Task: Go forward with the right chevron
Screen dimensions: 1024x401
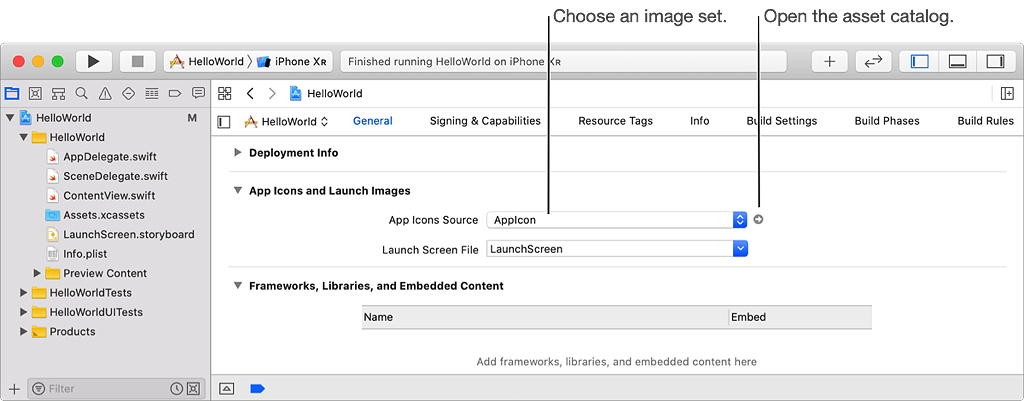Action: click(272, 93)
